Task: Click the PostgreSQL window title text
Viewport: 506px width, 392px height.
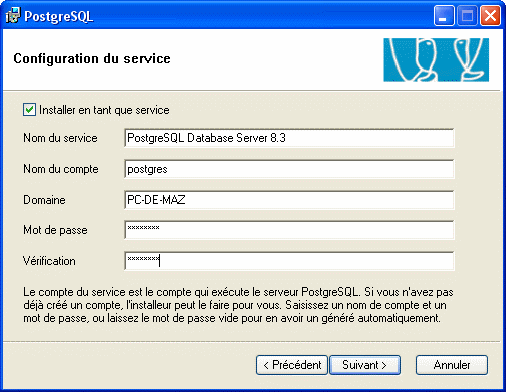Action: 58,16
